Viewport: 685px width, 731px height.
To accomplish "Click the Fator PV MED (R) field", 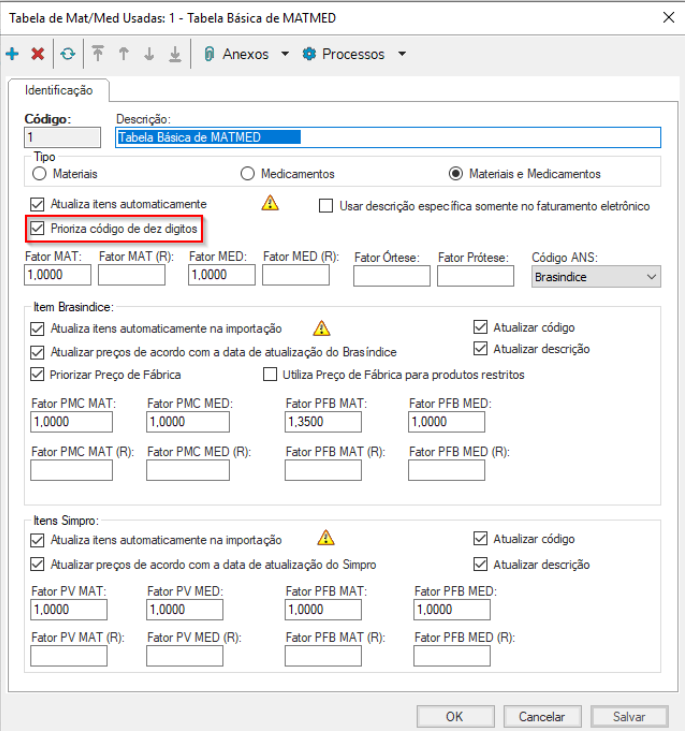I will coord(185,656).
